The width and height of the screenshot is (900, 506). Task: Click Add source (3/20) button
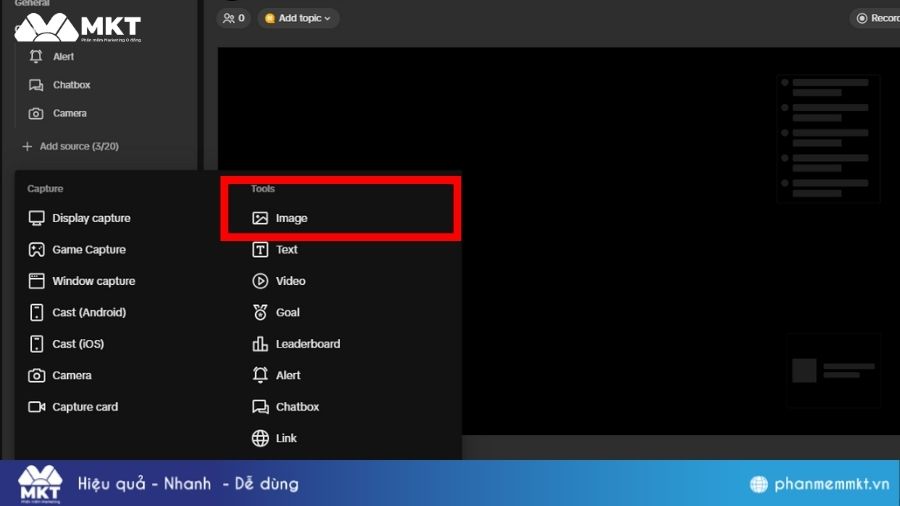(x=70, y=146)
